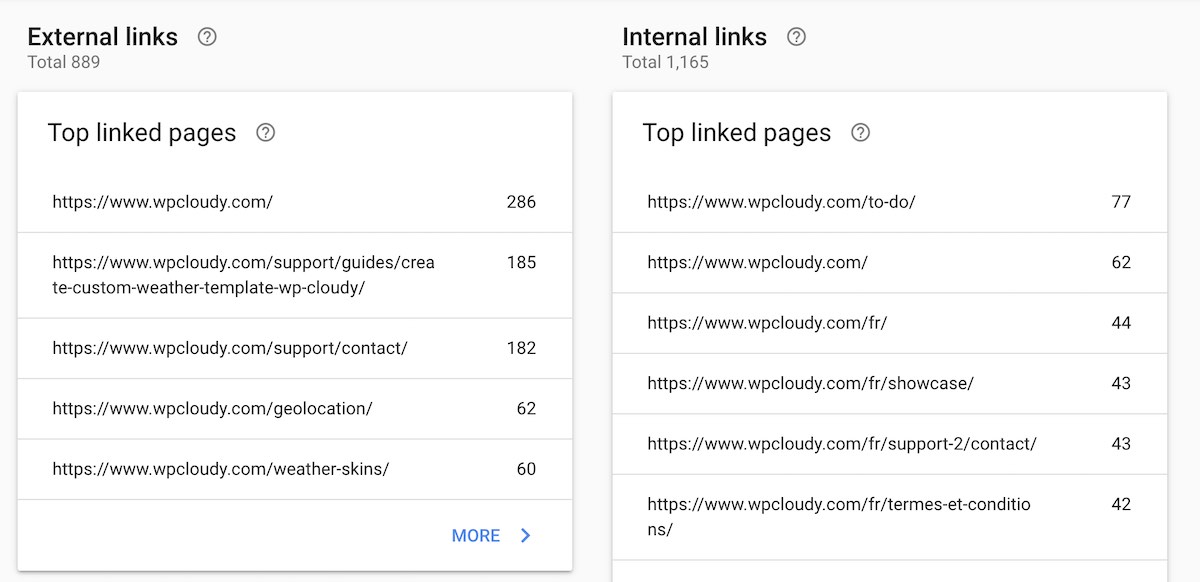Select the geolocation linked page row

295,408
